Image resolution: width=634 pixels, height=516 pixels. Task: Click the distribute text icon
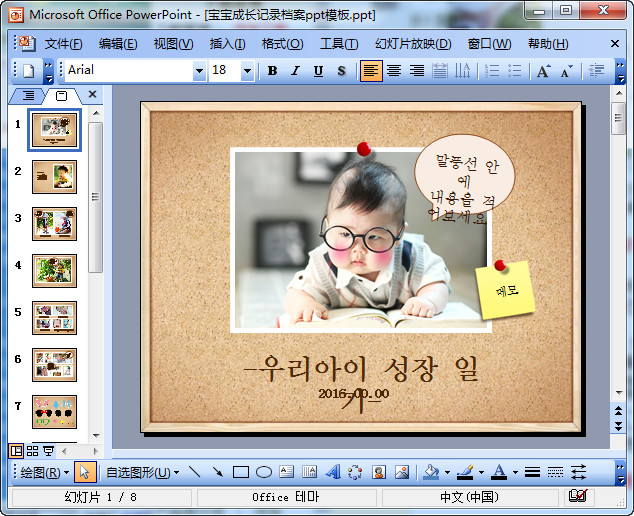[x=440, y=71]
